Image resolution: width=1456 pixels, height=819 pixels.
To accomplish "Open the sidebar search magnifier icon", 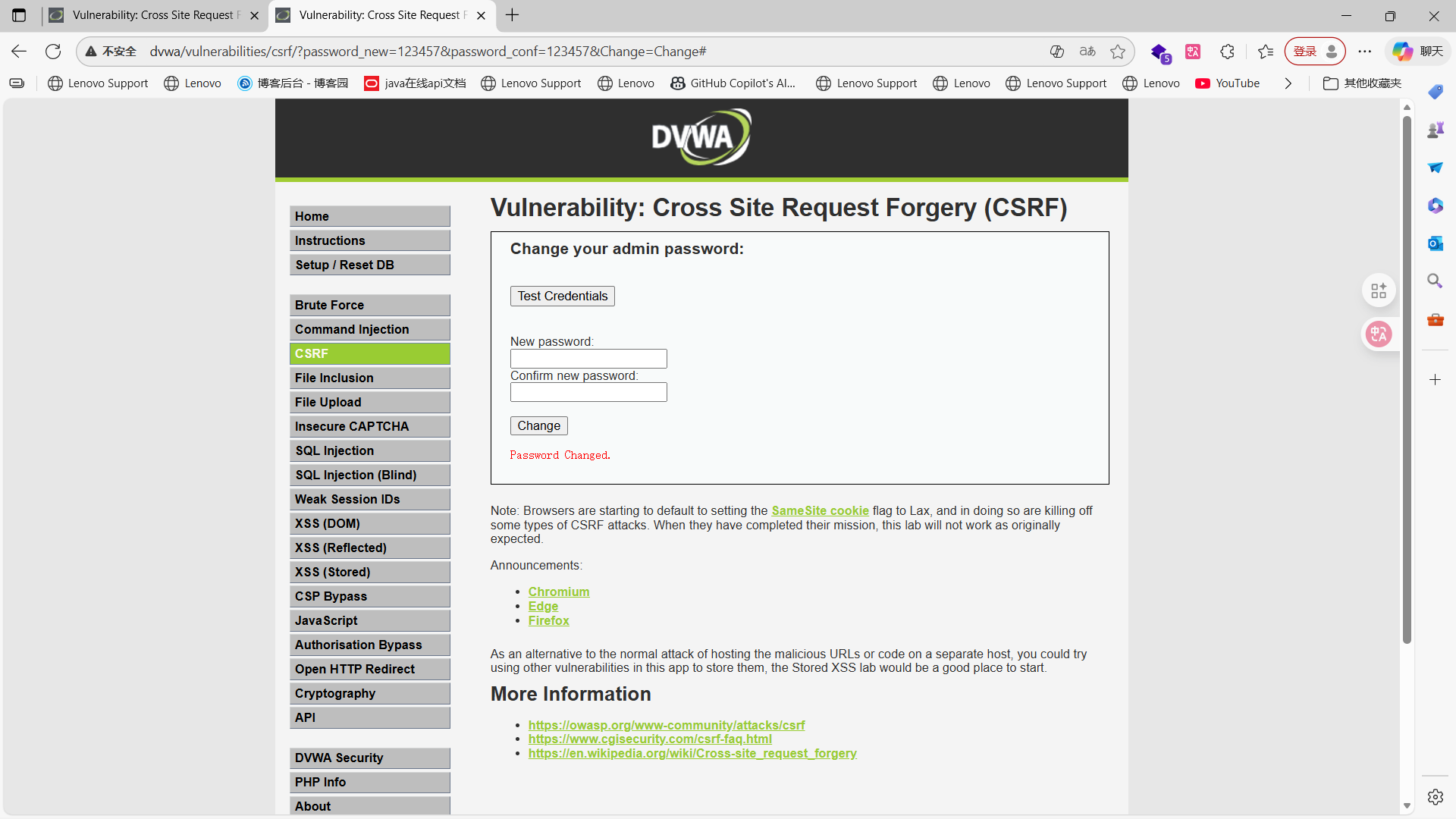I will (x=1435, y=281).
